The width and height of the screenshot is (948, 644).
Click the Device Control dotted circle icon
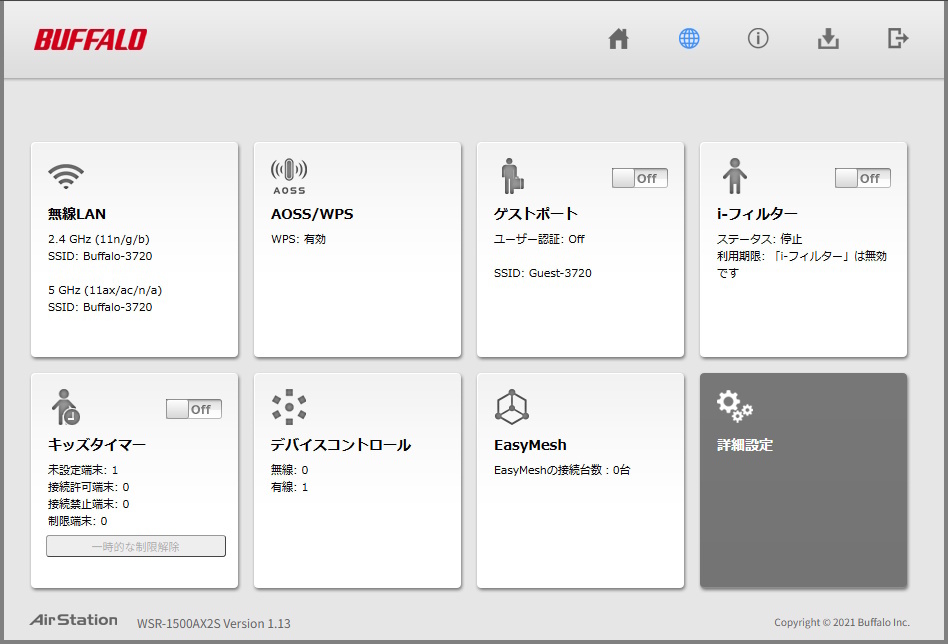[x=289, y=407]
